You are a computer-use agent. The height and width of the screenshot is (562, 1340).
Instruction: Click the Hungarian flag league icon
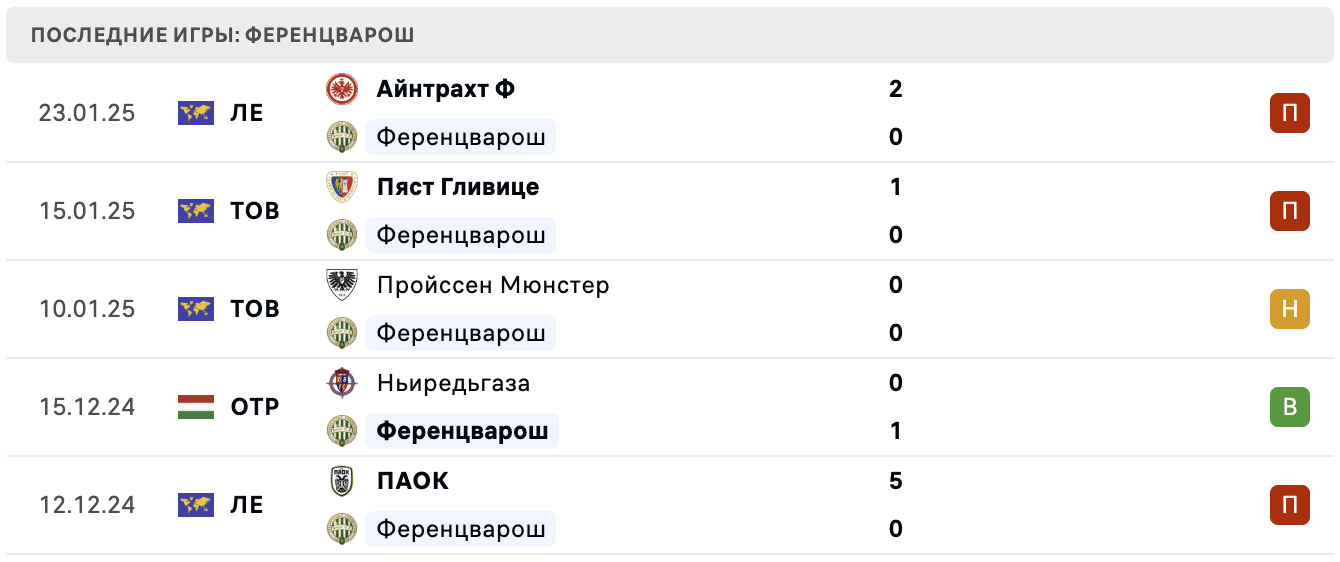(196, 407)
